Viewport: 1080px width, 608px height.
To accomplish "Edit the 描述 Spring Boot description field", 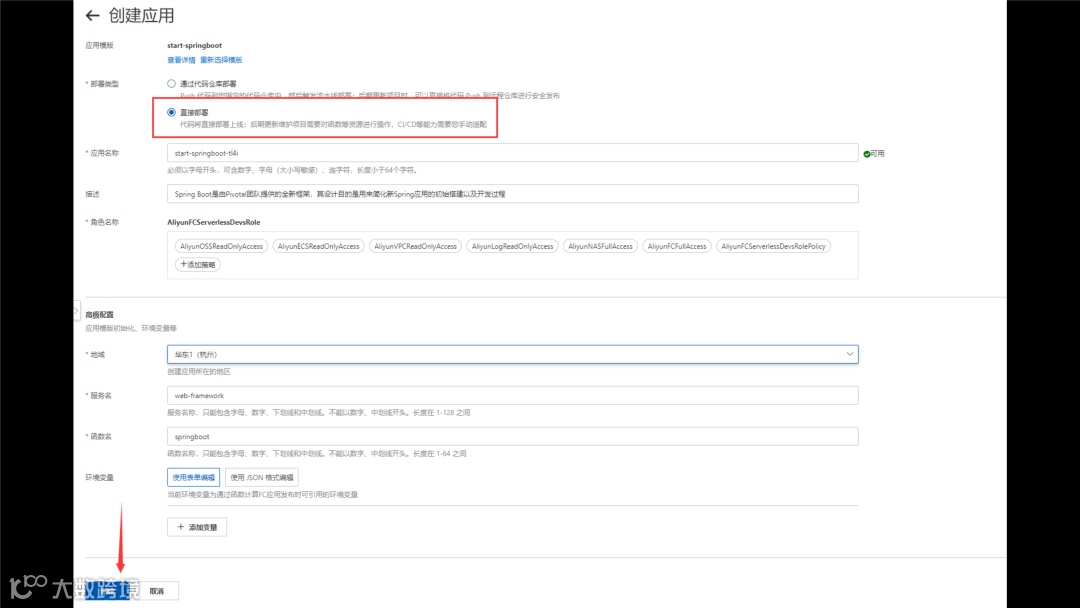I will (512, 193).
